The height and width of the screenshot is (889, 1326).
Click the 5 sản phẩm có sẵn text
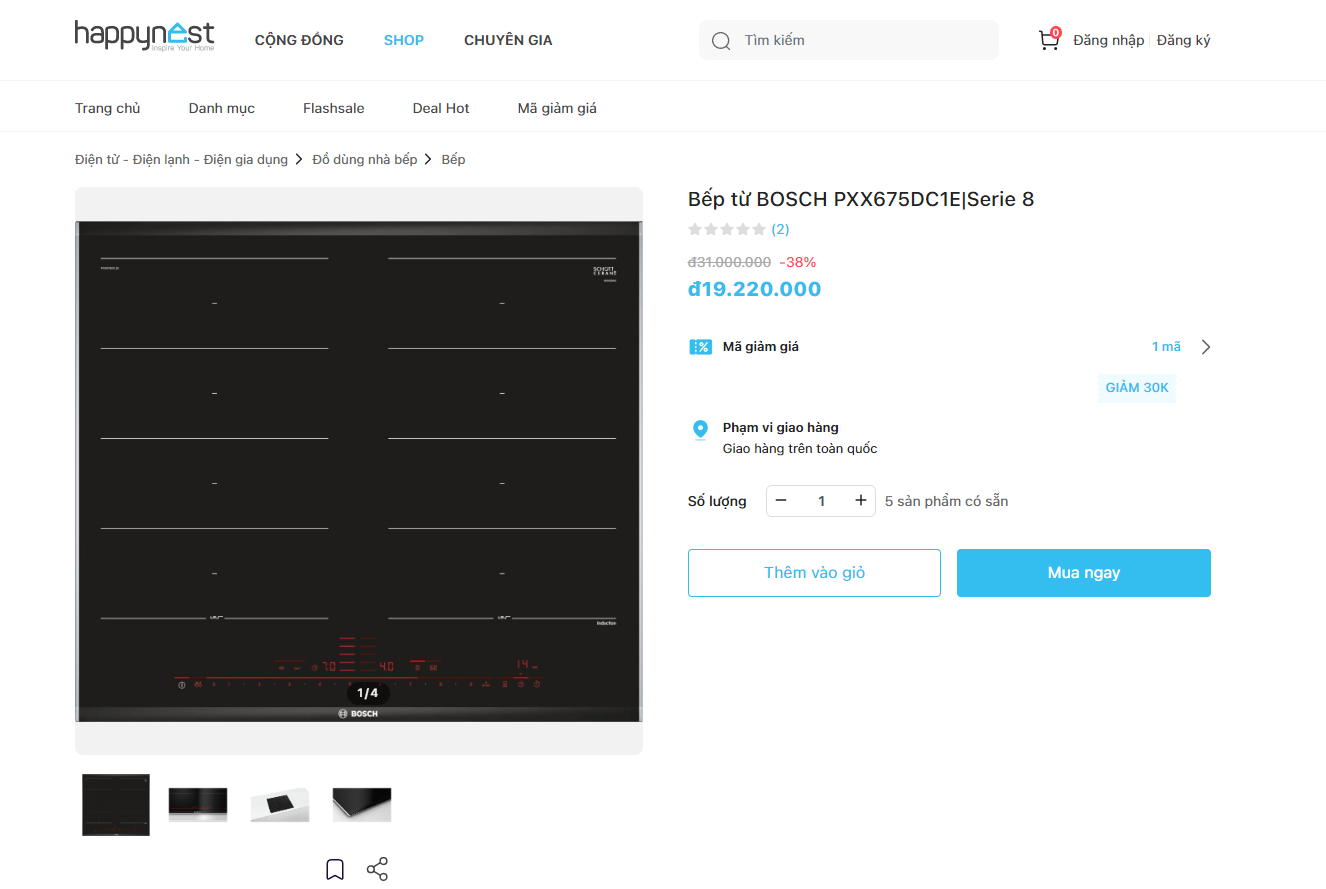(947, 501)
